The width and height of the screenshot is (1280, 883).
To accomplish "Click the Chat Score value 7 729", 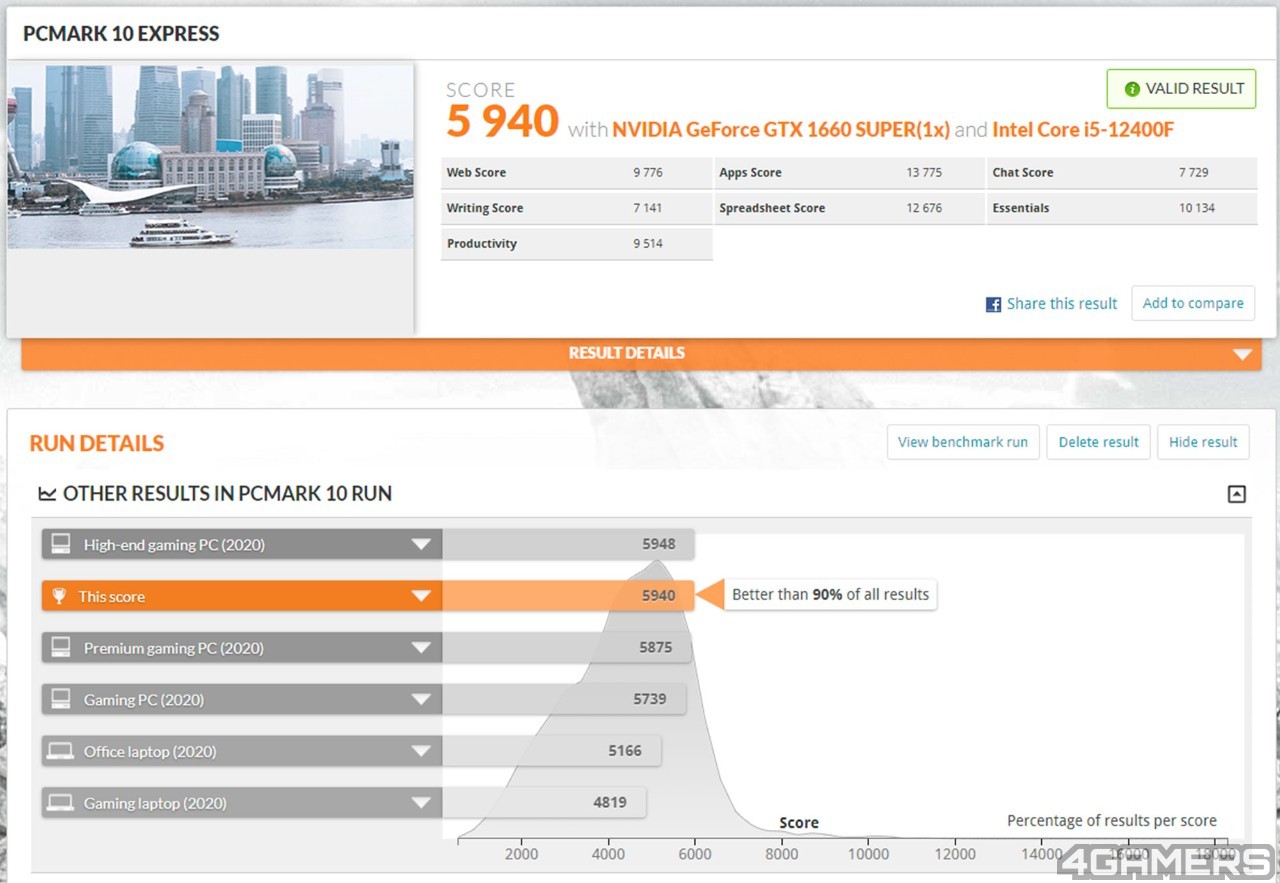I will (1194, 172).
